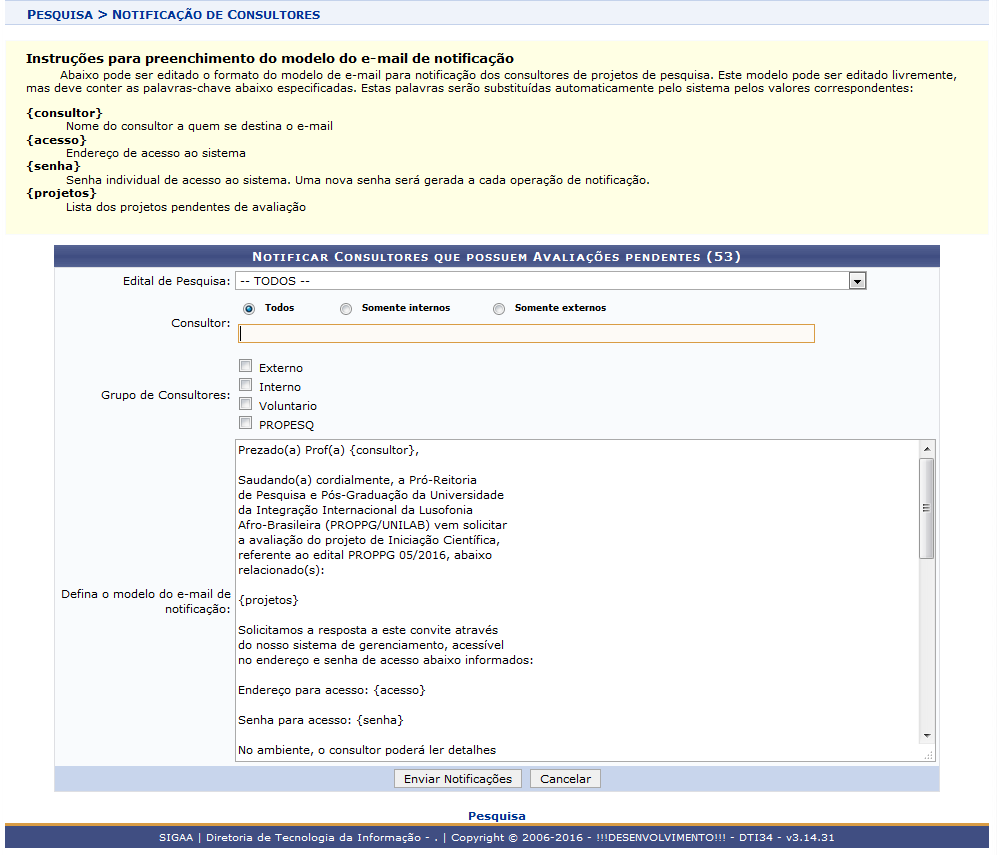This screenshot has width=997, height=855.
Task: Select the "Somente externos" radio option
Action: pos(499,309)
